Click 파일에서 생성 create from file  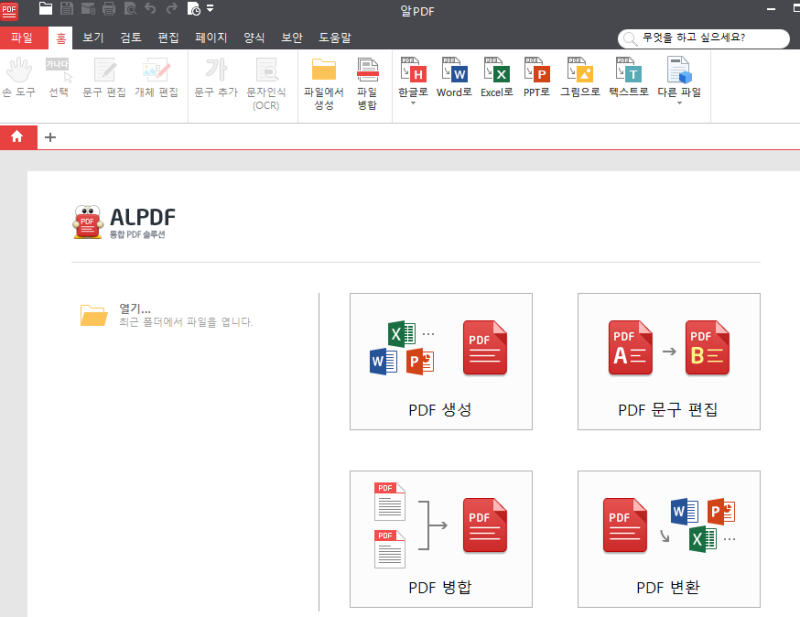[x=324, y=84]
